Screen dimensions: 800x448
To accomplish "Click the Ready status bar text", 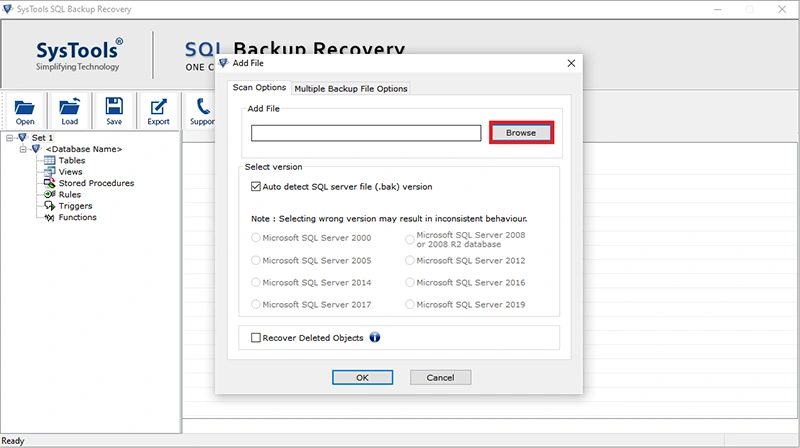I will tap(13, 441).
